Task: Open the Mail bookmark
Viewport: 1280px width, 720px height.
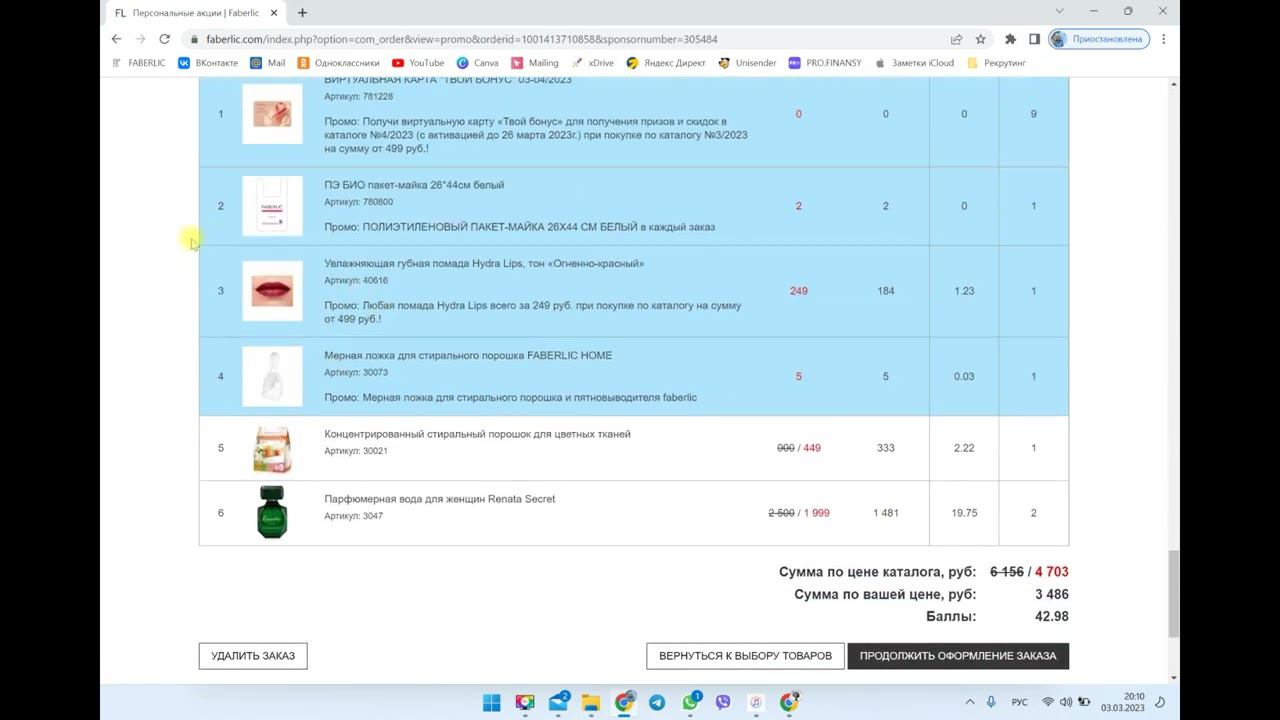Action: pos(268,63)
